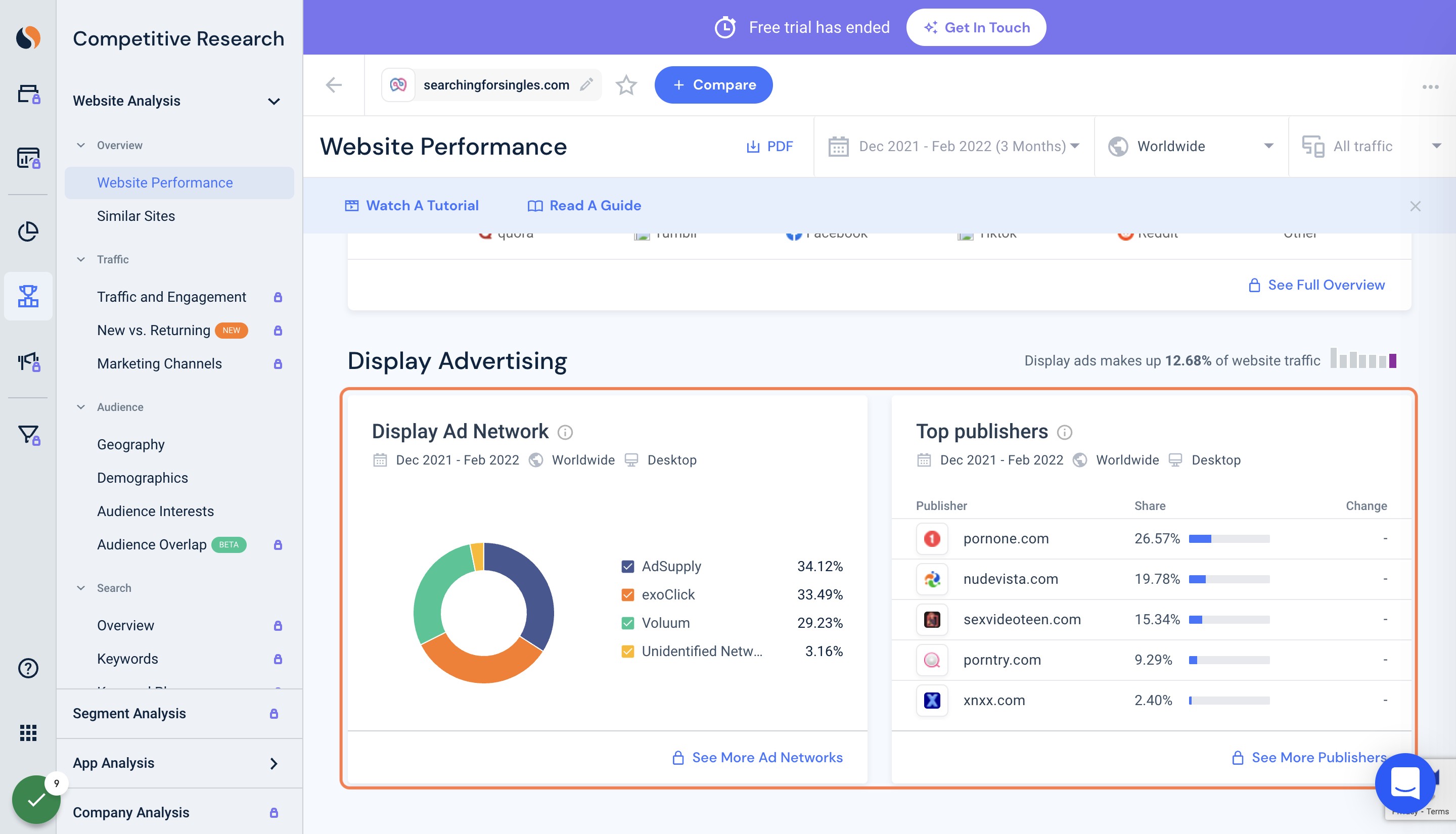
Task: Click info icon beside Top publishers
Action: click(x=1064, y=432)
